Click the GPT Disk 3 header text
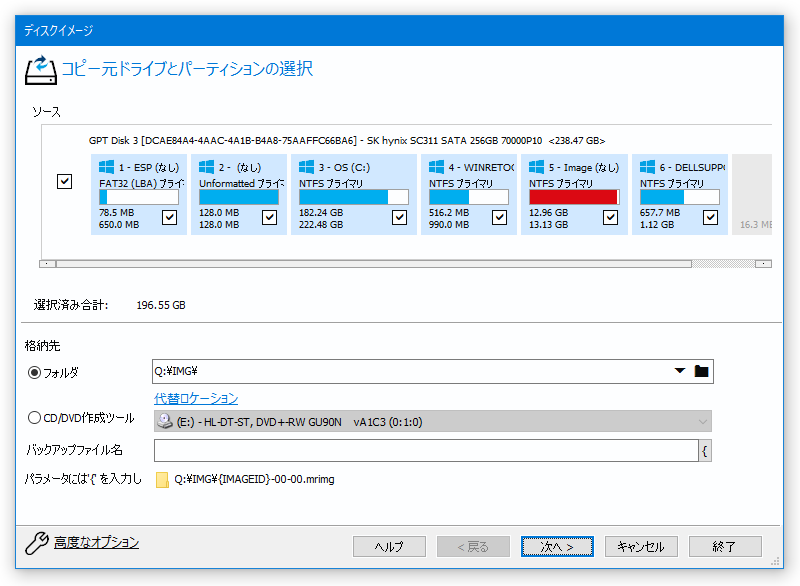 [x=347, y=141]
